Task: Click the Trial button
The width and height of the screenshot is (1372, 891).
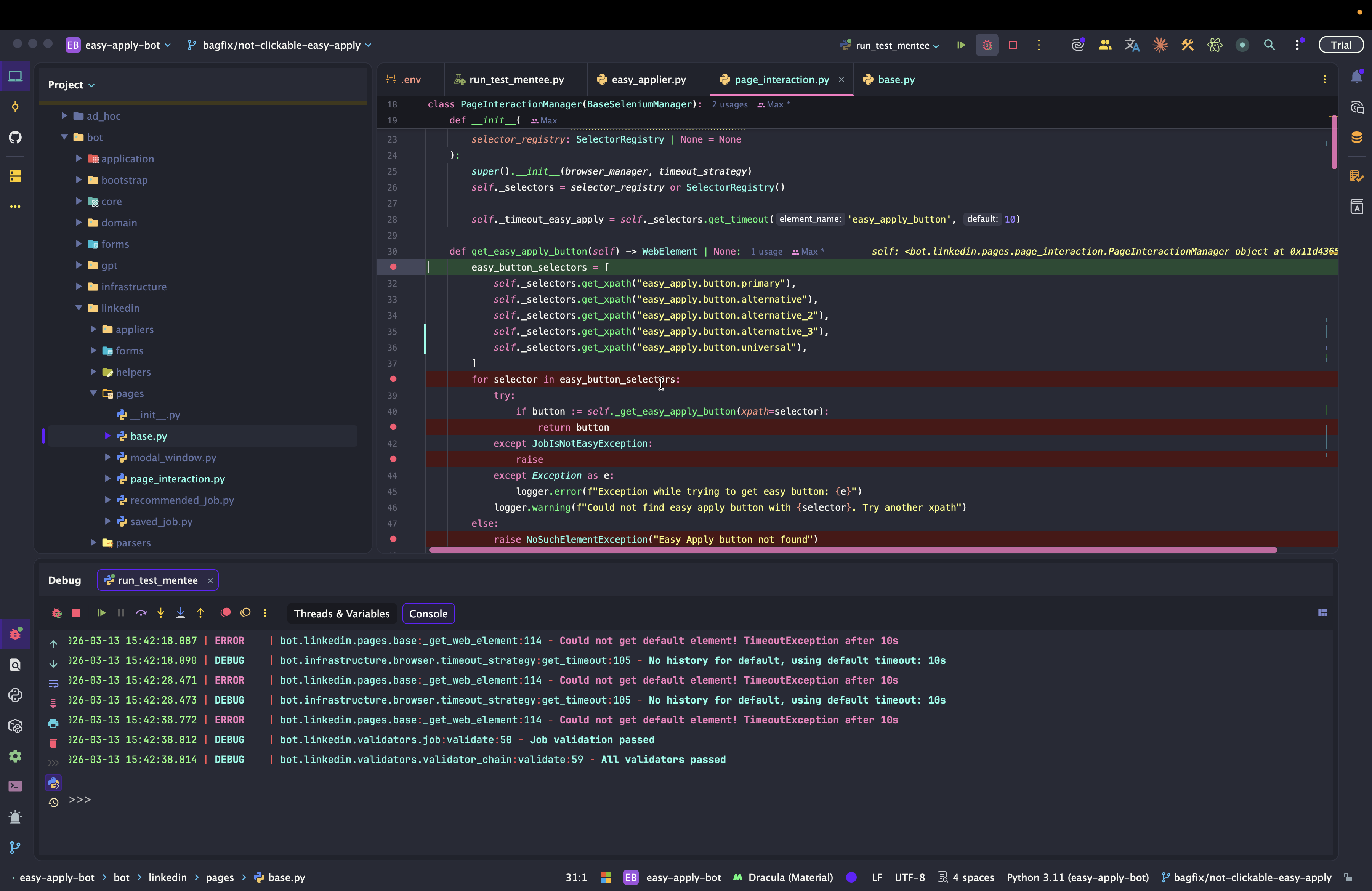Action: coord(1340,45)
